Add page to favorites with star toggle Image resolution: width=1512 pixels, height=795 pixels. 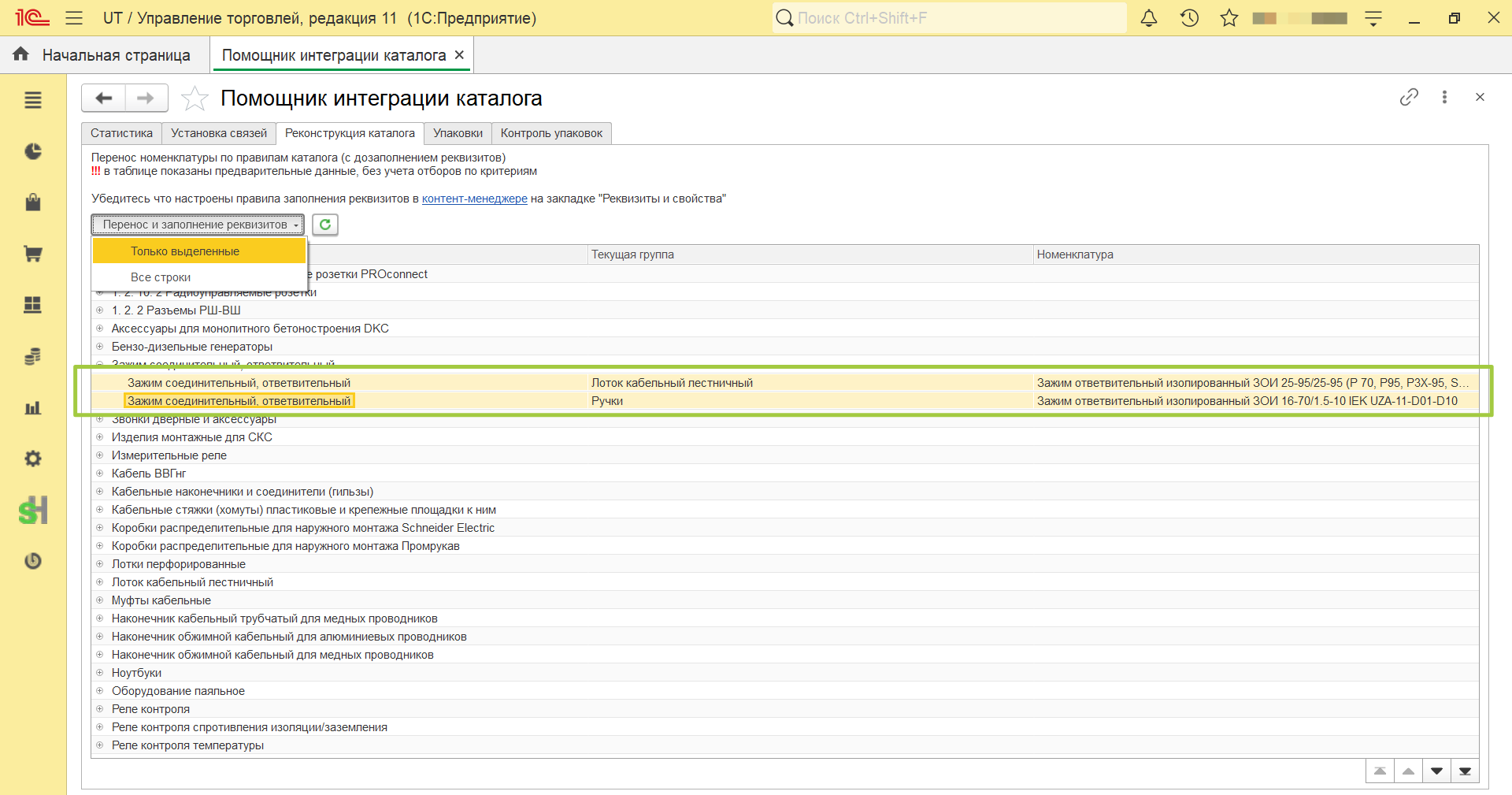point(195,98)
